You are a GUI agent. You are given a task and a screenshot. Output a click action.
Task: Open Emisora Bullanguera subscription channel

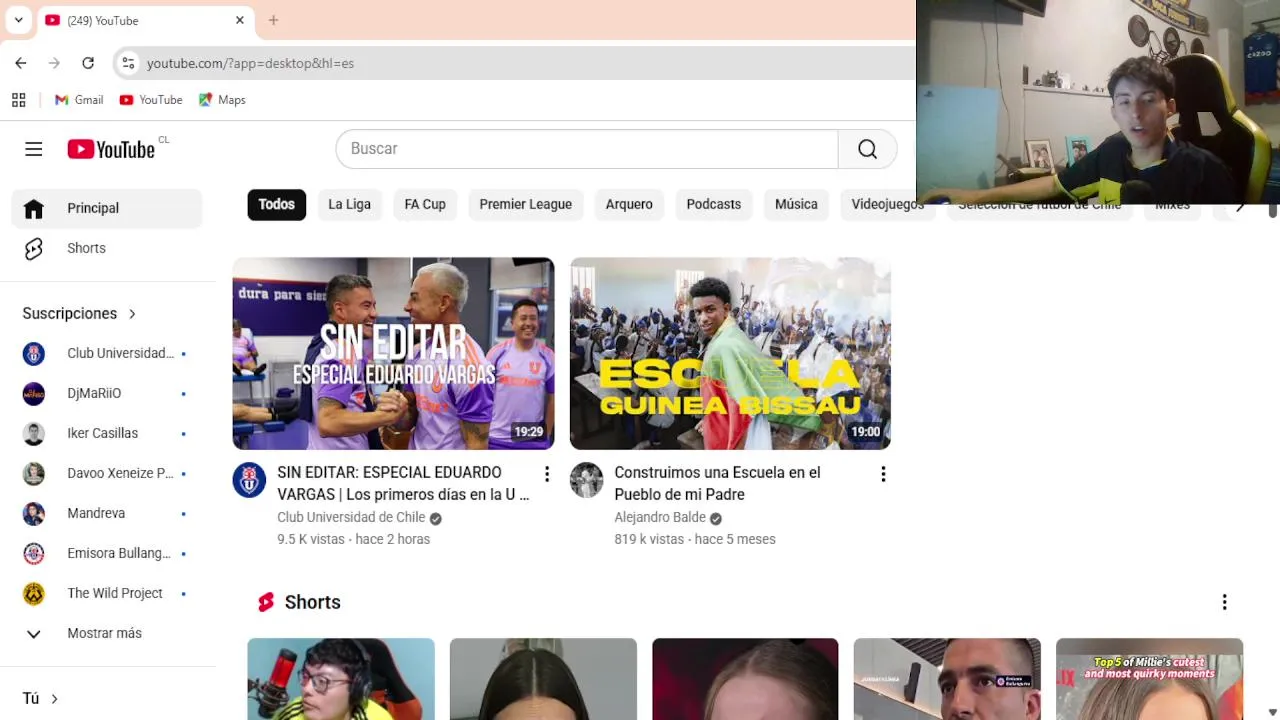pos(107,553)
